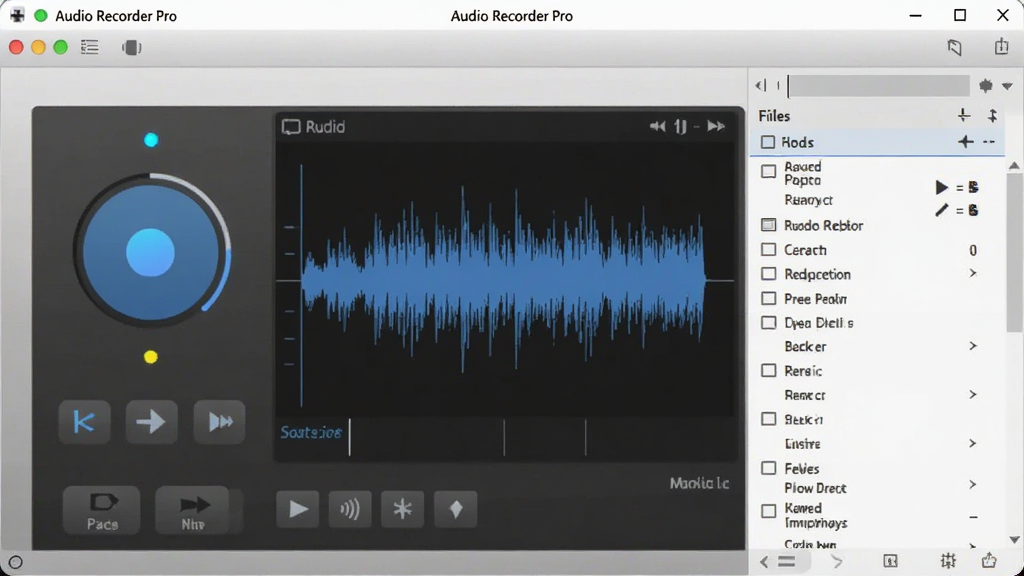The width and height of the screenshot is (1024, 576).
Task: Click the screen icon beside Rudid
Action: pyautogui.click(x=291, y=127)
